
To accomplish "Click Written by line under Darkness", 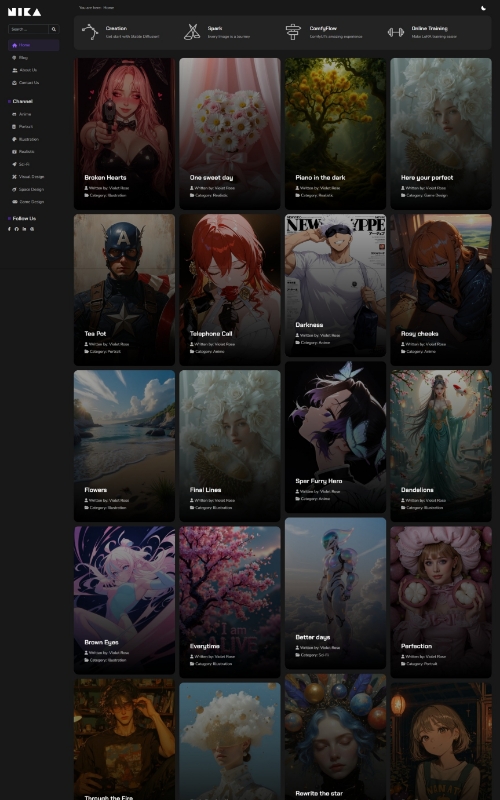I will point(318,336).
